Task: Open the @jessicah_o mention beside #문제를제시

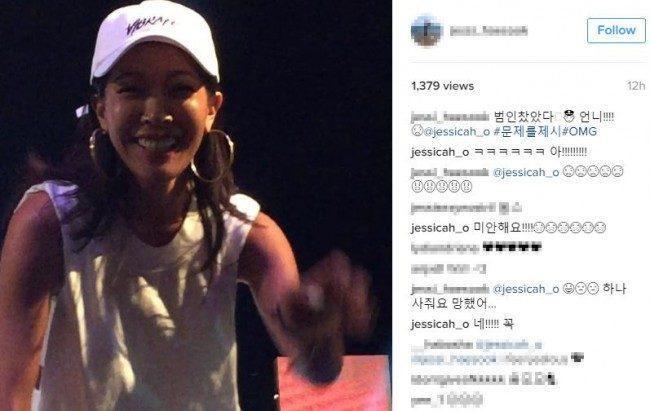Action: [x=456, y=132]
